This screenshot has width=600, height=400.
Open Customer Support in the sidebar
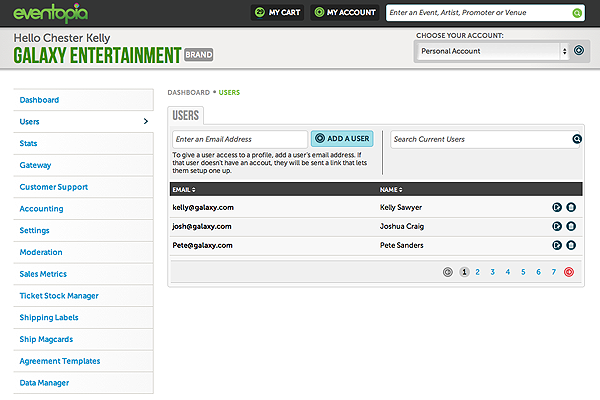[x=83, y=187]
